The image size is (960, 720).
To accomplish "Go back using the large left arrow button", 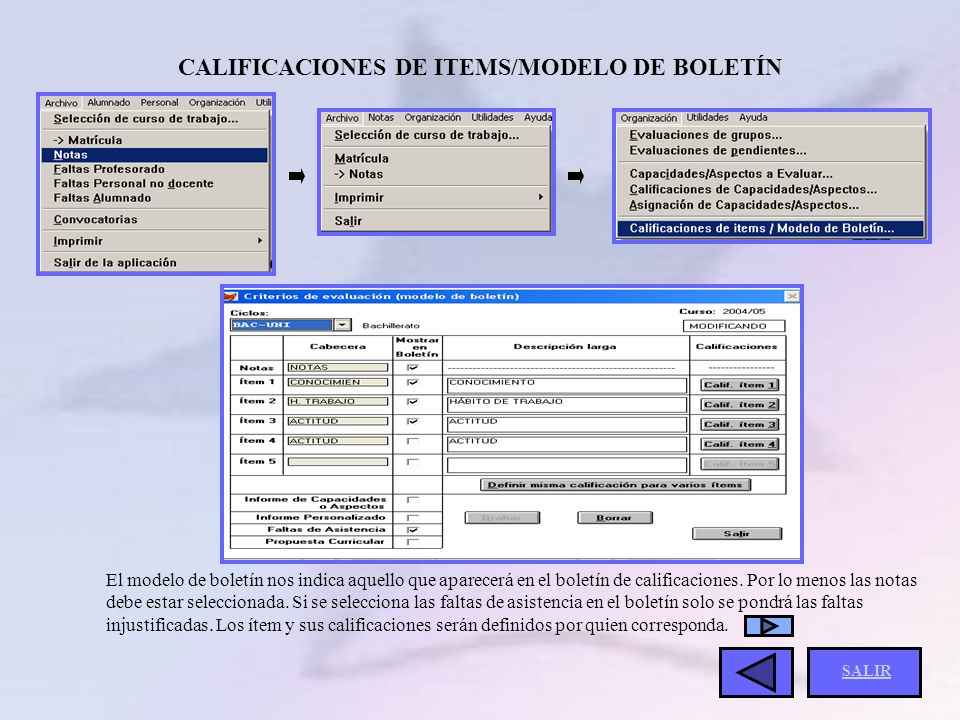I will [x=756, y=672].
